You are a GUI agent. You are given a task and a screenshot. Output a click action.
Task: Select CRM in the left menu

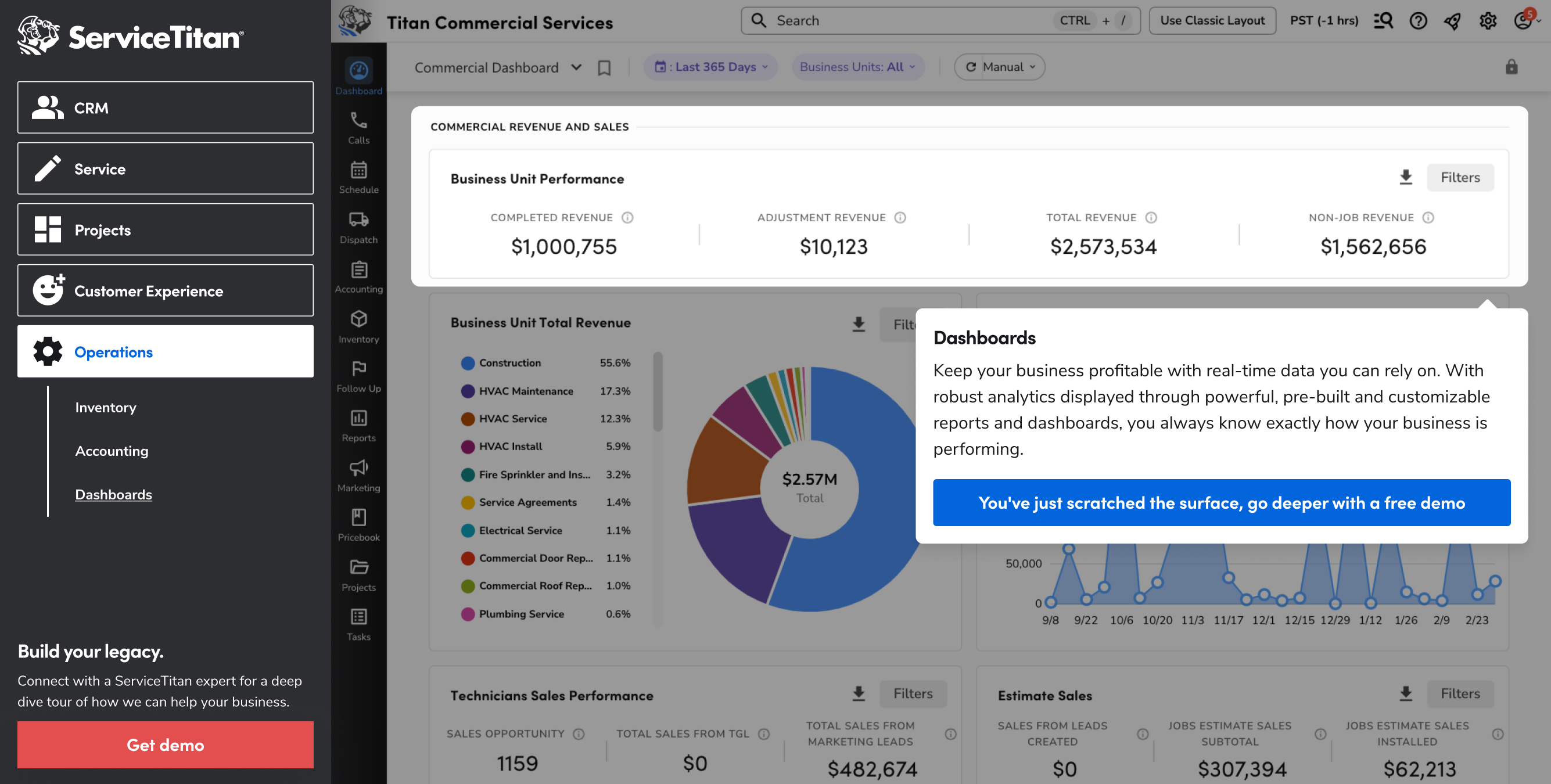pyautogui.click(x=166, y=107)
